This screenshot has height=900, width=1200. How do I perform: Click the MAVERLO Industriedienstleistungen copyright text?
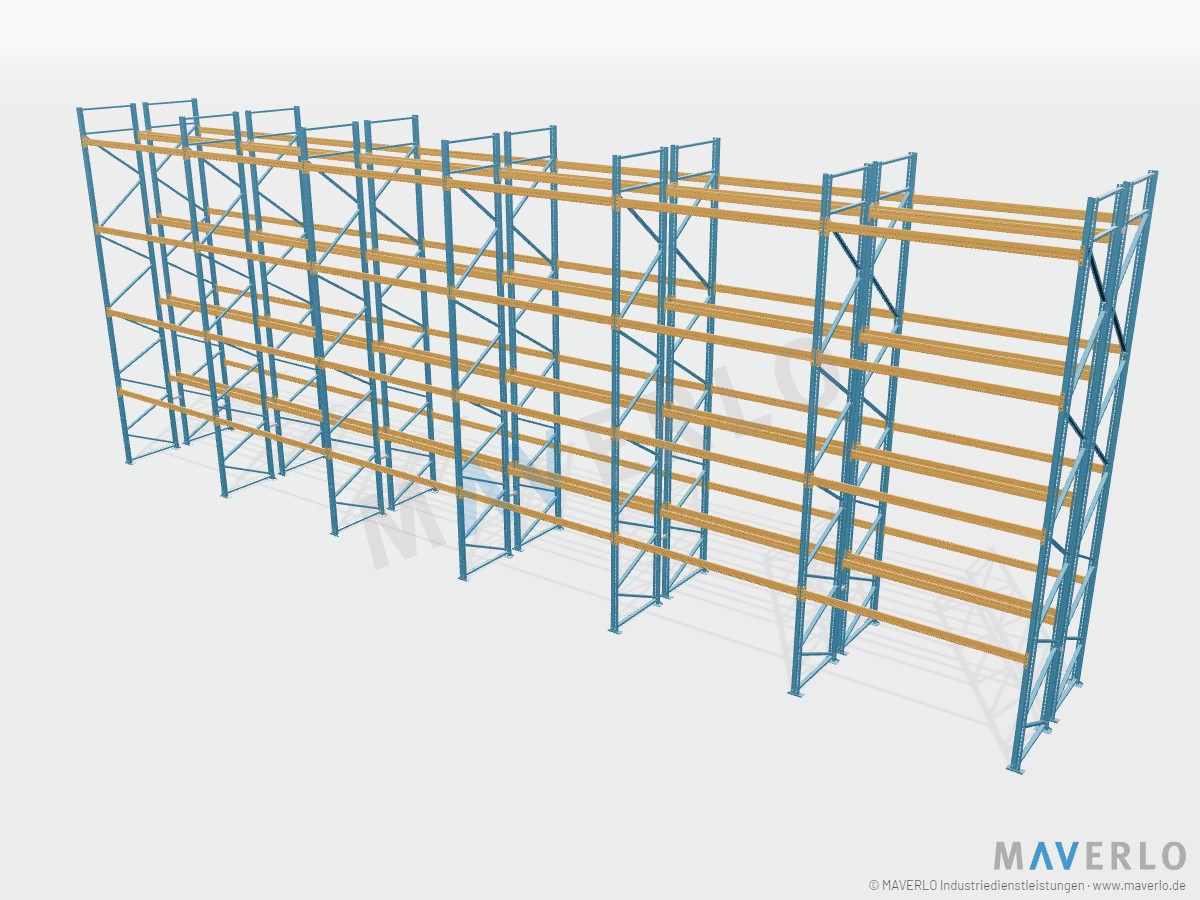coord(982,885)
